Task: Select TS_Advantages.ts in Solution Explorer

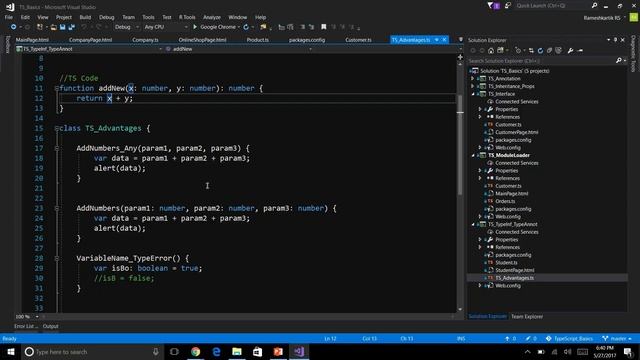Action: (x=514, y=278)
